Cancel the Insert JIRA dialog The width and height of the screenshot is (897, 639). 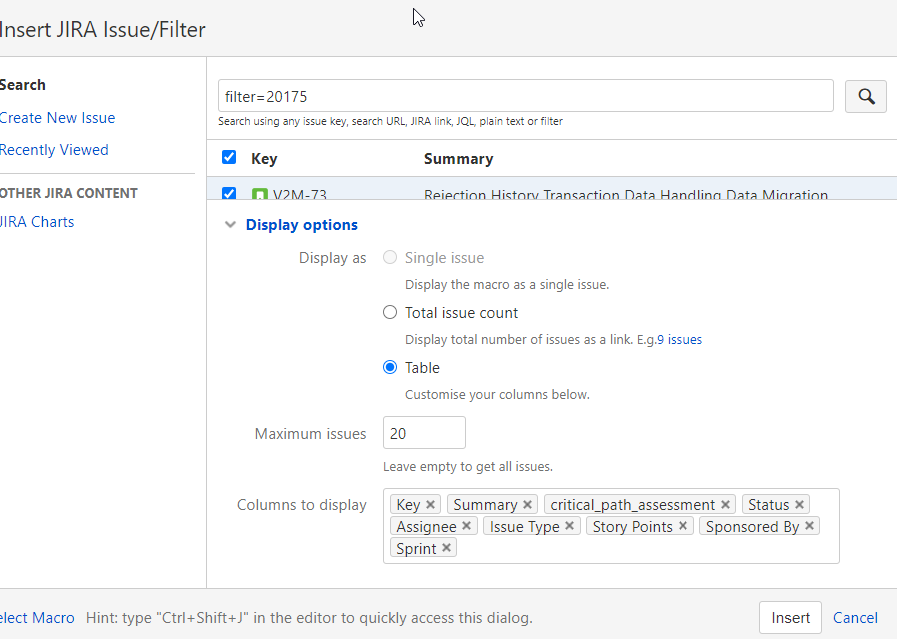(x=855, y=618)
